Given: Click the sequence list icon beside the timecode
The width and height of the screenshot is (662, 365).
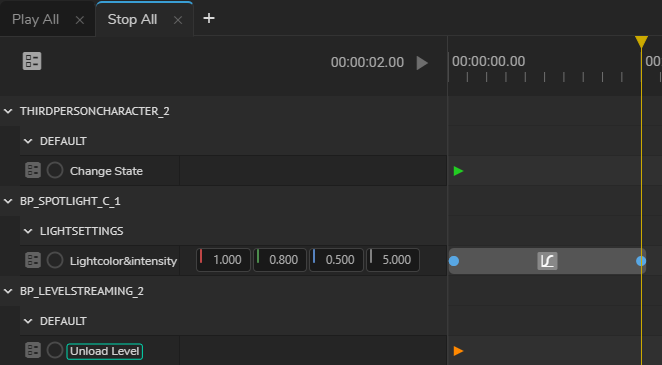Looking at the screenshot, I should point(32,61).
